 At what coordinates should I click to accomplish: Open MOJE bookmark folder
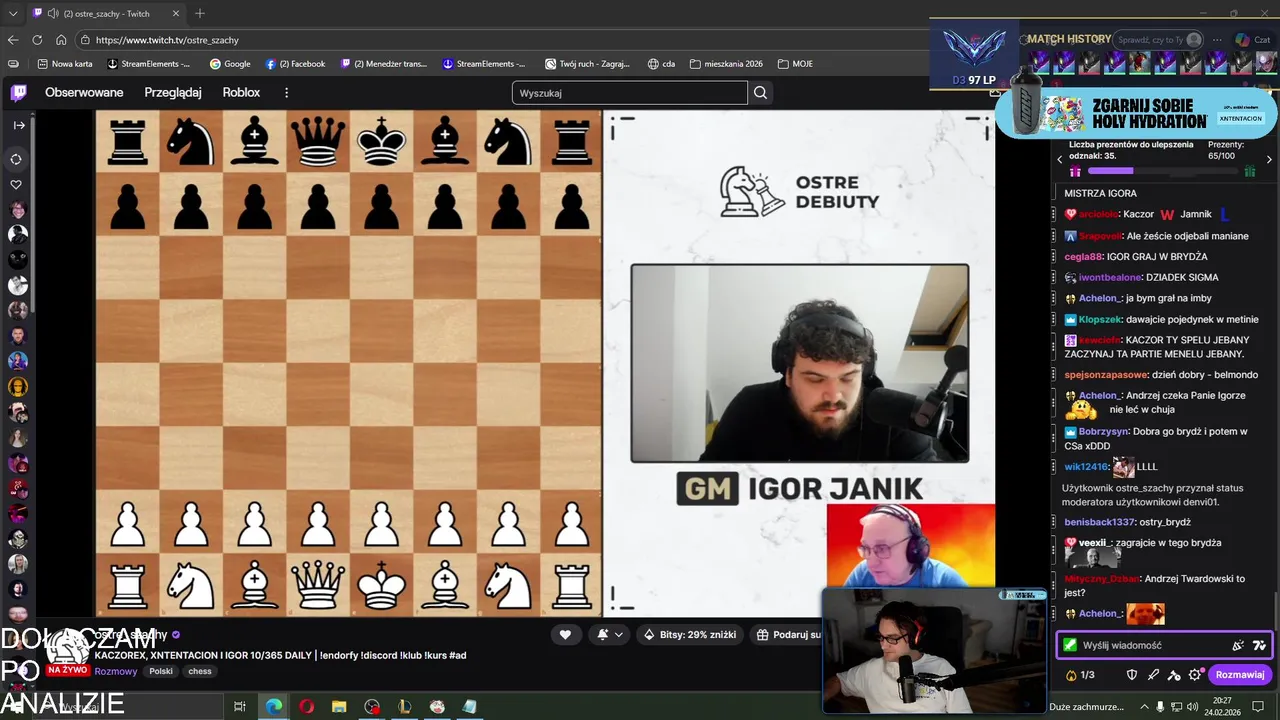(795, 64)
